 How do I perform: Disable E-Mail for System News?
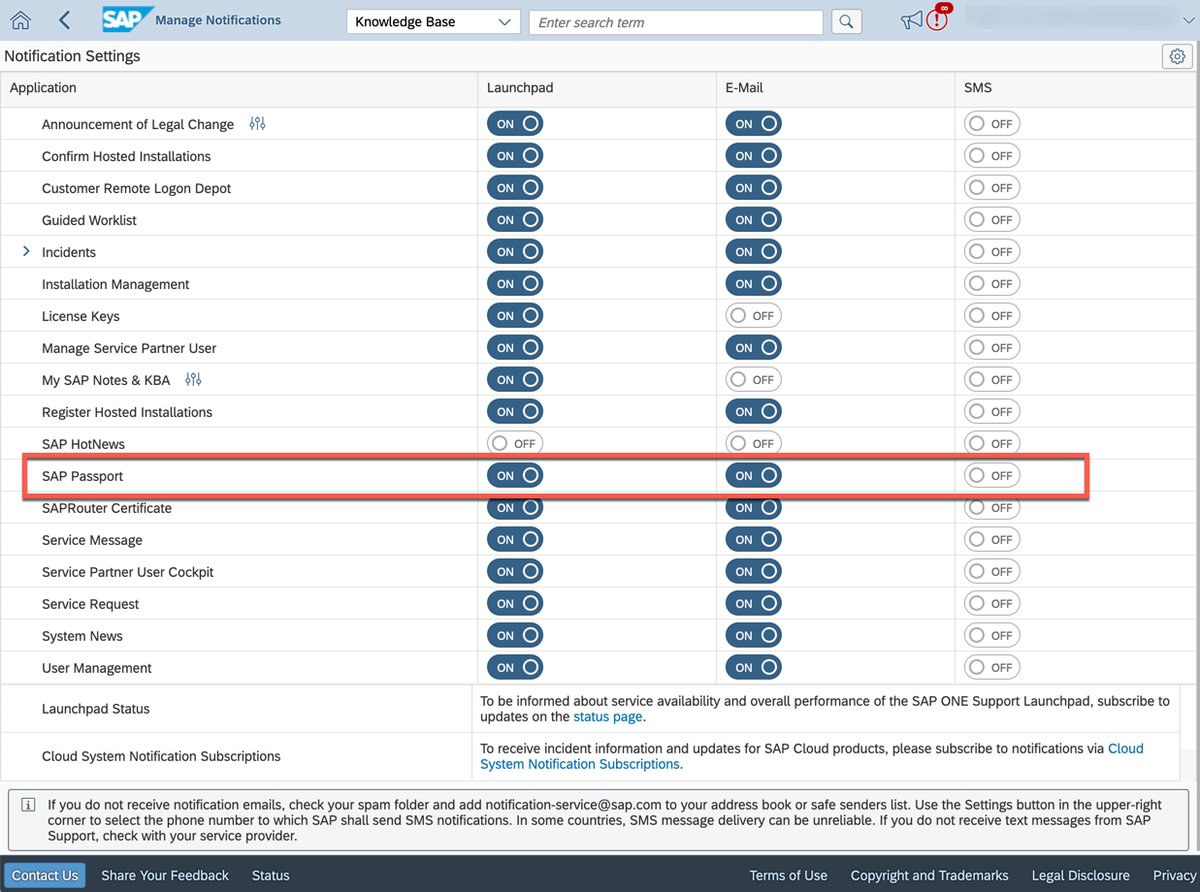753,636
